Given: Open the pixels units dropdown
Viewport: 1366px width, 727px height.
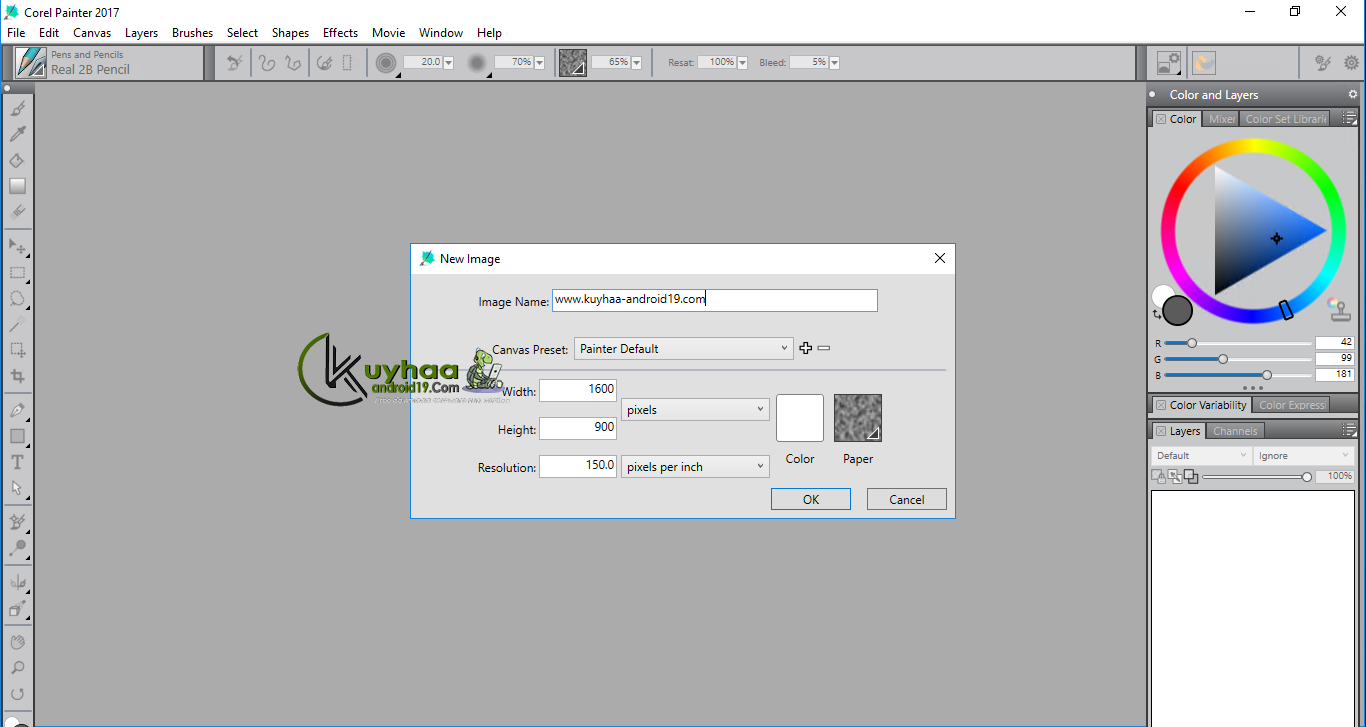Looking at the screenshot, I should [x=695, y=410].
